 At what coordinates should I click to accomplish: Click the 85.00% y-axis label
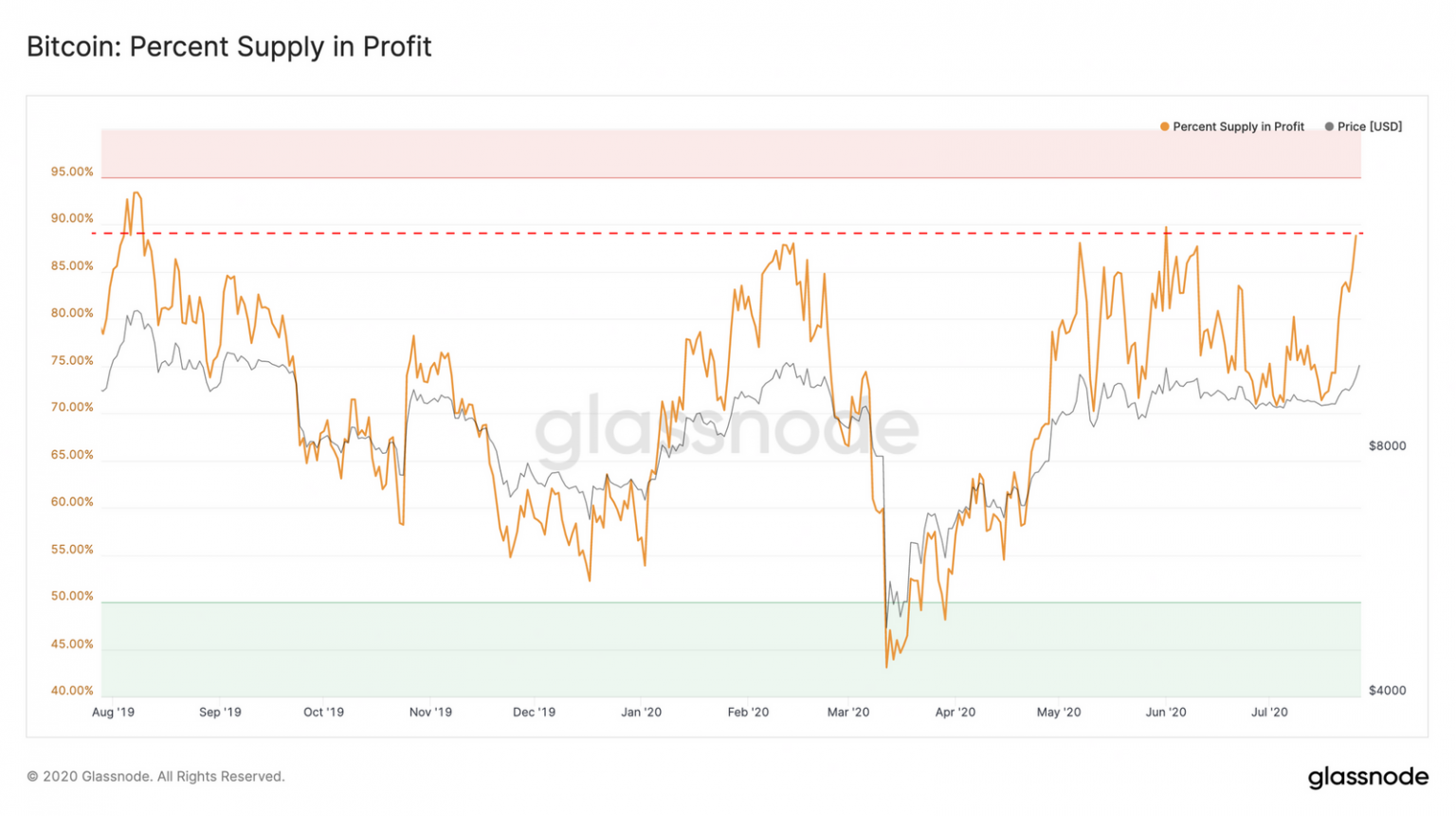[x=72, y=266]
